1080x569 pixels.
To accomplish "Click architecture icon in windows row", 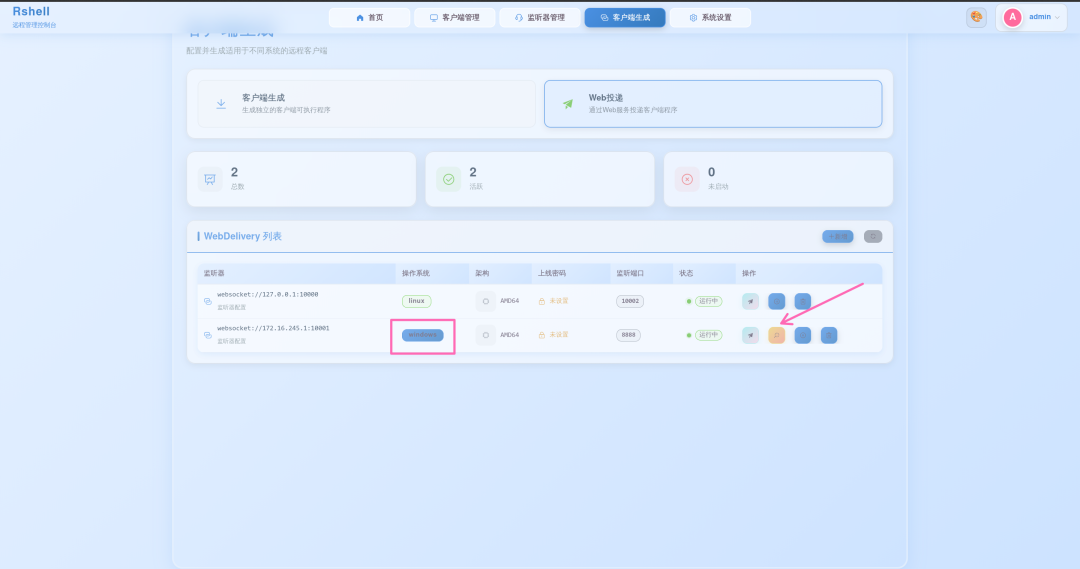I will tap(486, 335).
